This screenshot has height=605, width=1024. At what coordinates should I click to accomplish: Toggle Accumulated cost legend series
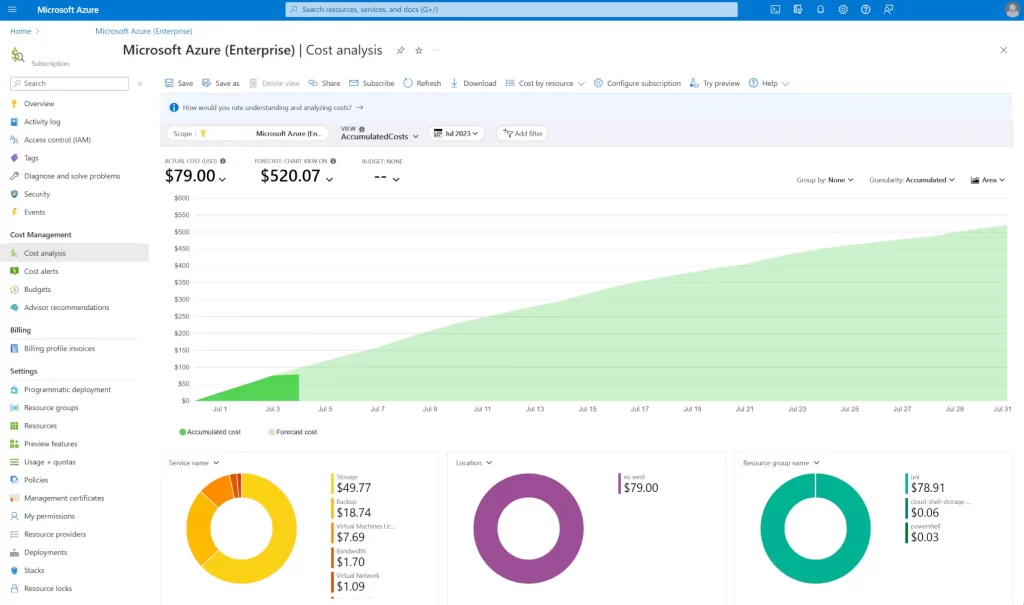pyautogui.click(x=210, y=432)
